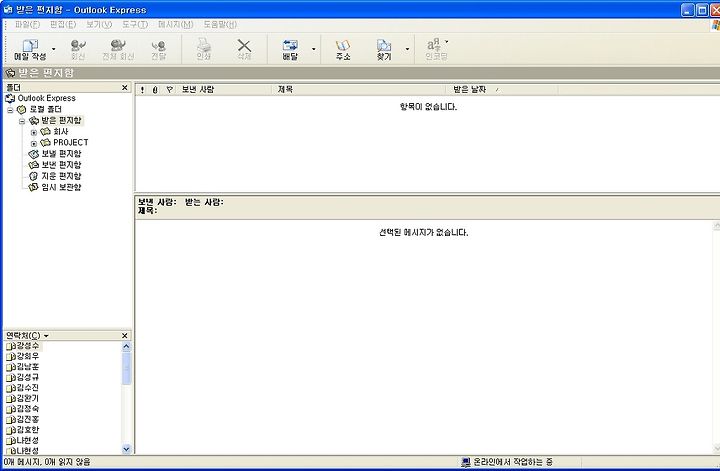Open the 보낼 편지함 folder
The height and width of the screenshot is (471, 720).
coord(61,153)
